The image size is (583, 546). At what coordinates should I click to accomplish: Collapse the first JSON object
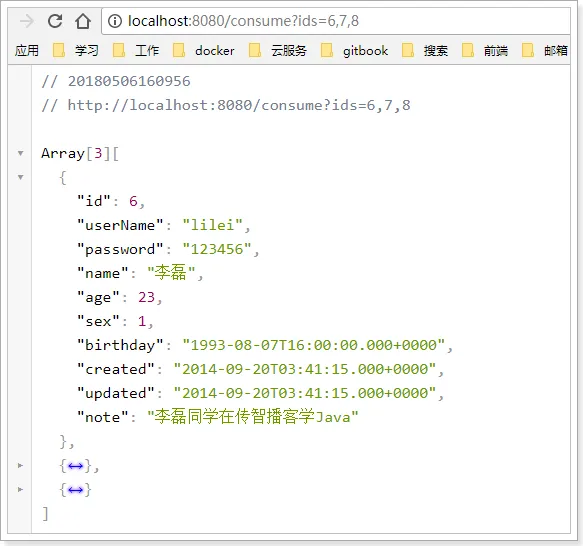point(21,177)
